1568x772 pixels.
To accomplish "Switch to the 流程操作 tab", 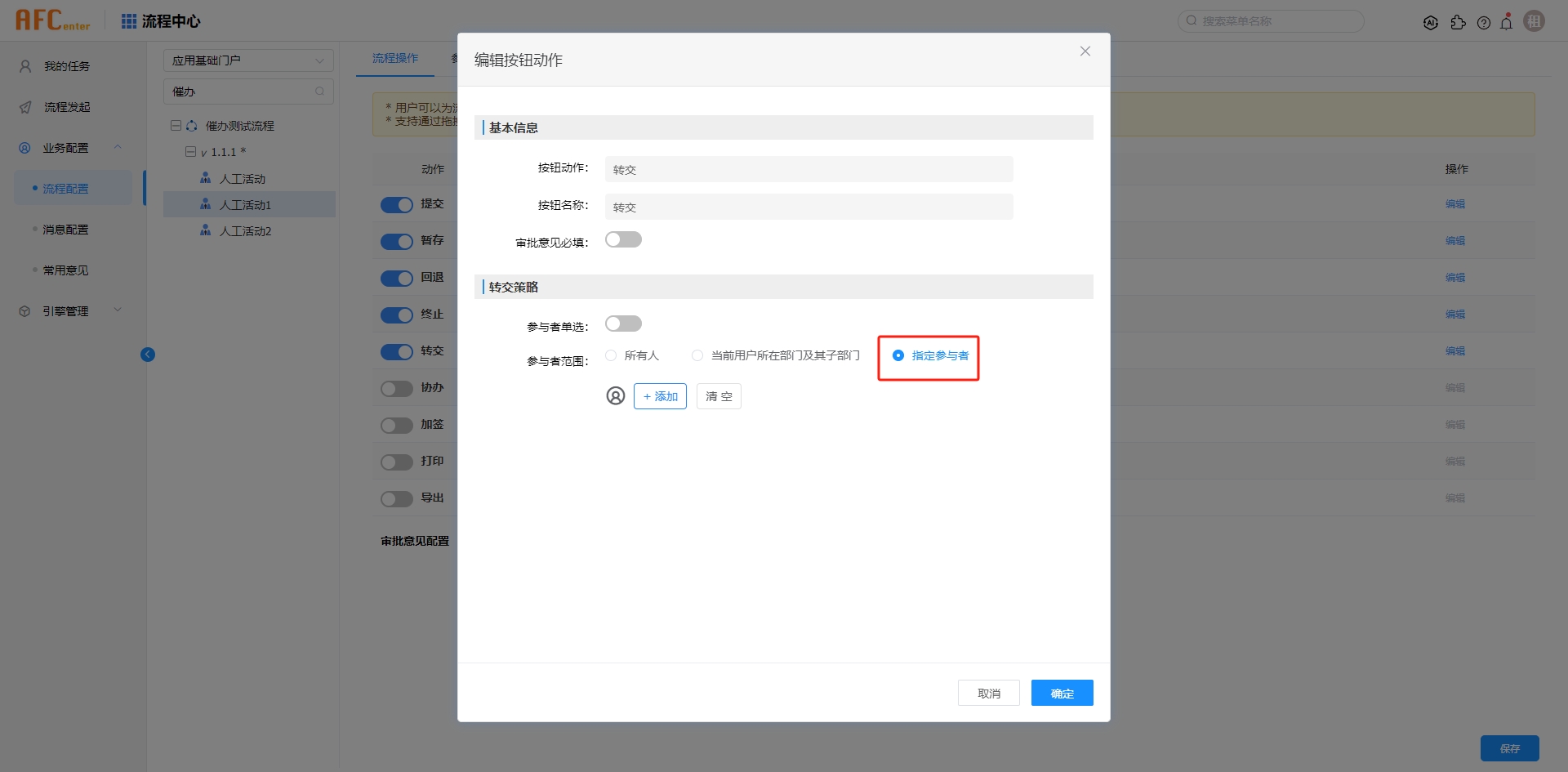I will coord(395,58).
